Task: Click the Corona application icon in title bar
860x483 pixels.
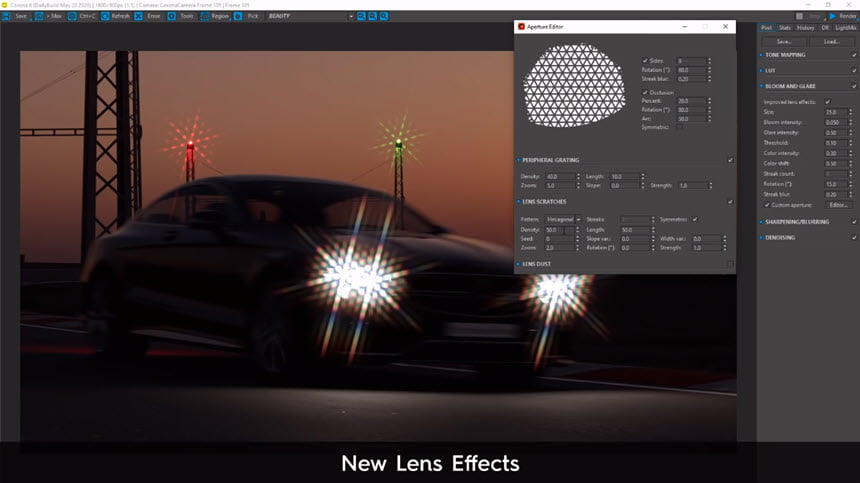Action: tap(4, 5)
